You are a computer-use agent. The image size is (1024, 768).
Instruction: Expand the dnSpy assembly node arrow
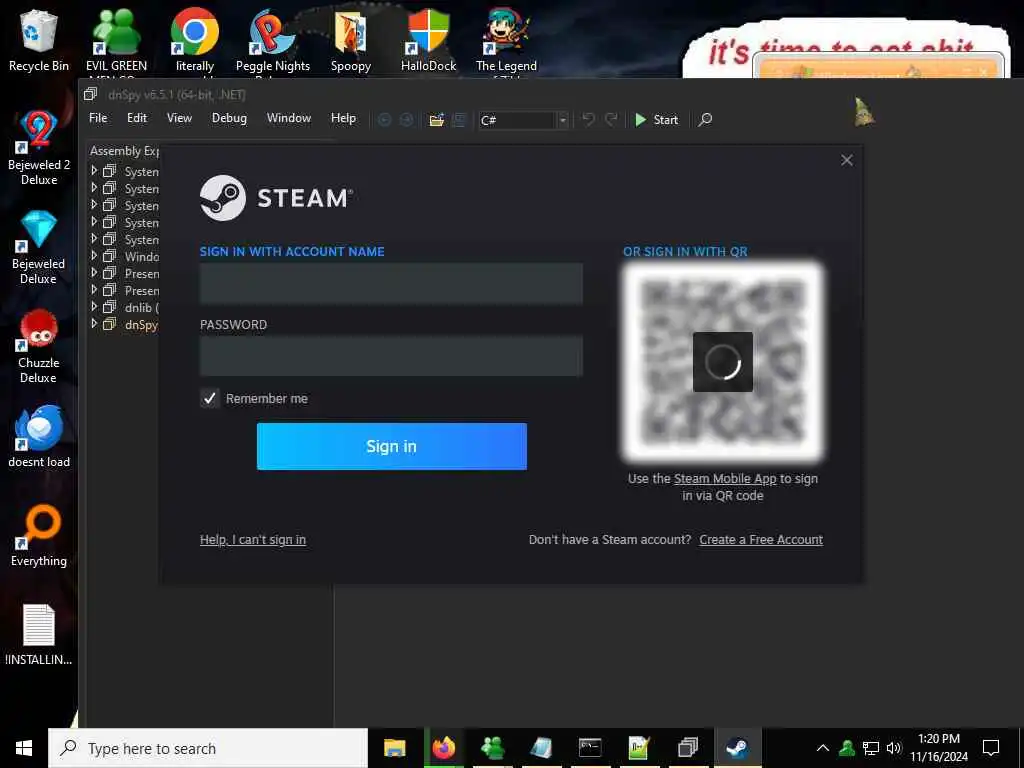(94, 323)
